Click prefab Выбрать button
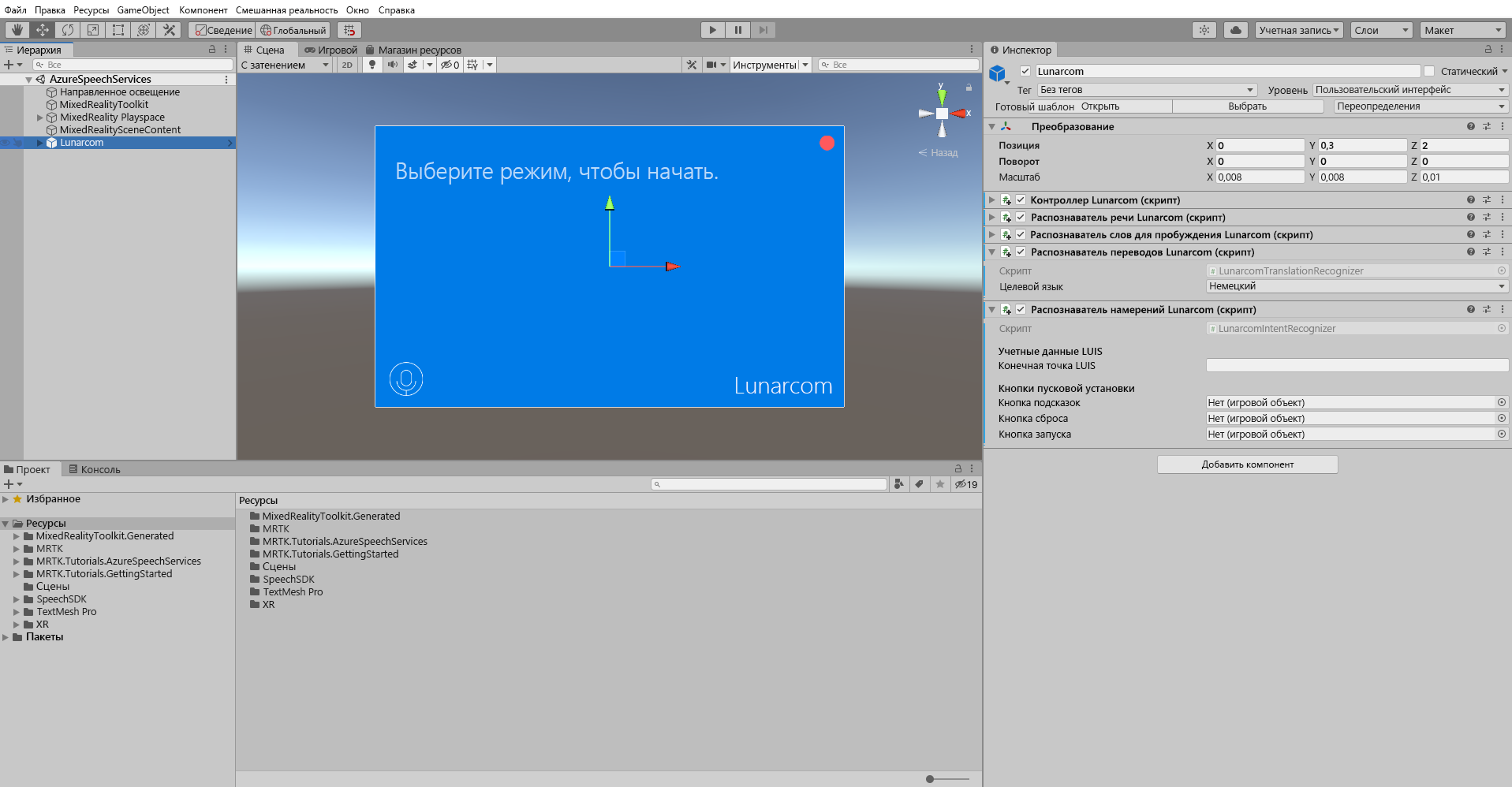The height and width of the screenshot is (787, 1512). point(1248,106)
